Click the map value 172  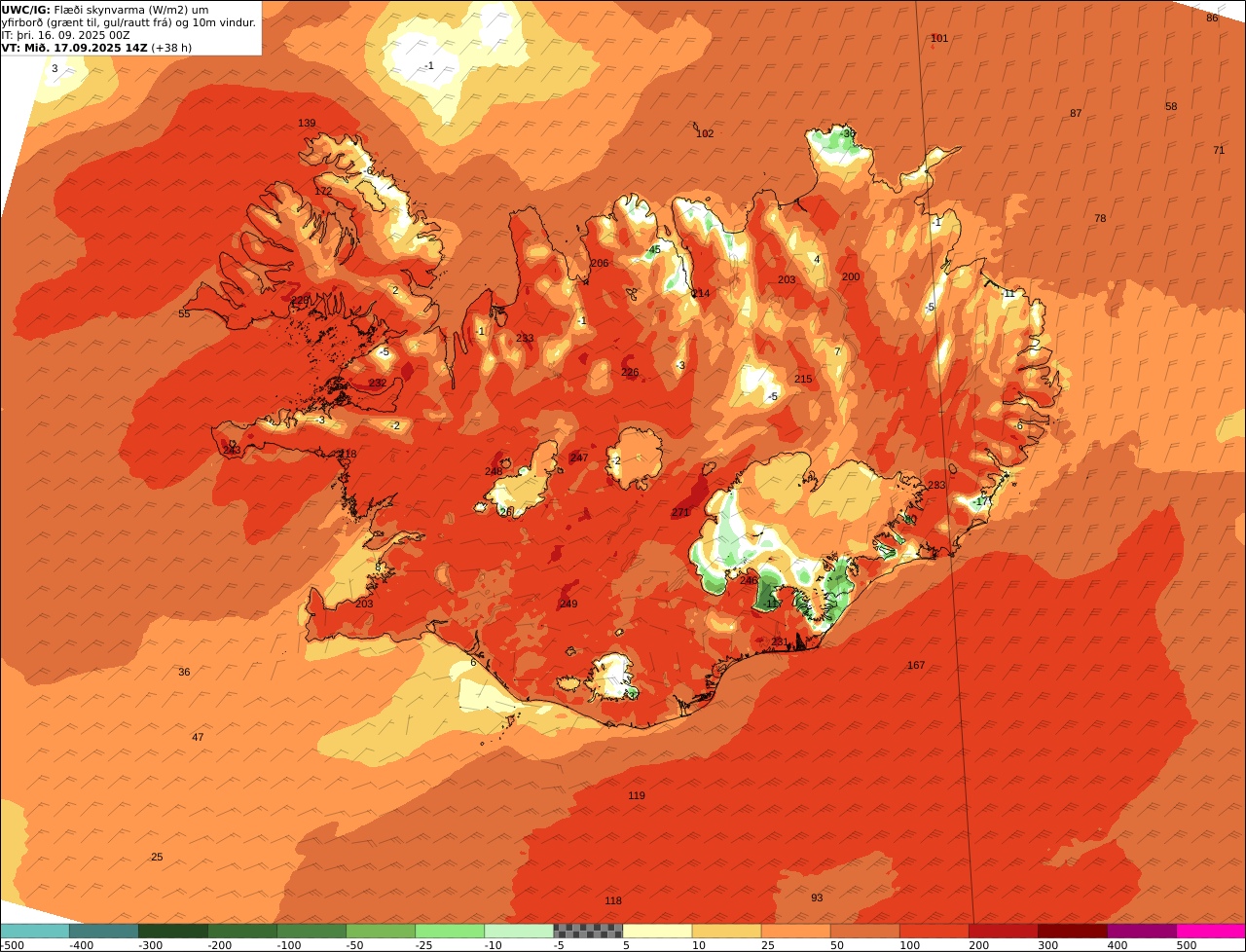(323, 192)
